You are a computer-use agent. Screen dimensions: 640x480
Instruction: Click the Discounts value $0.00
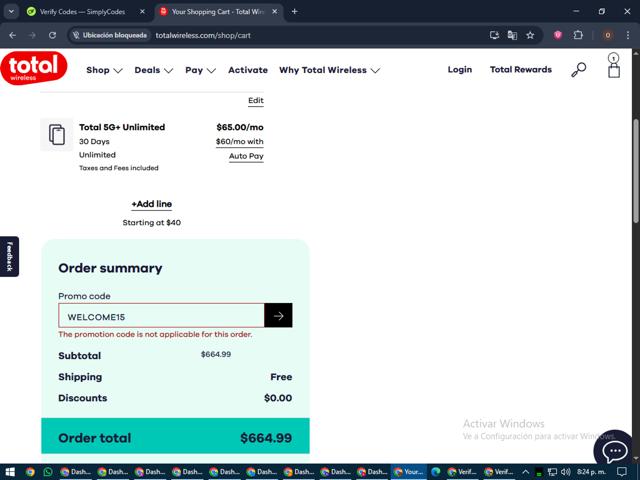278,398
